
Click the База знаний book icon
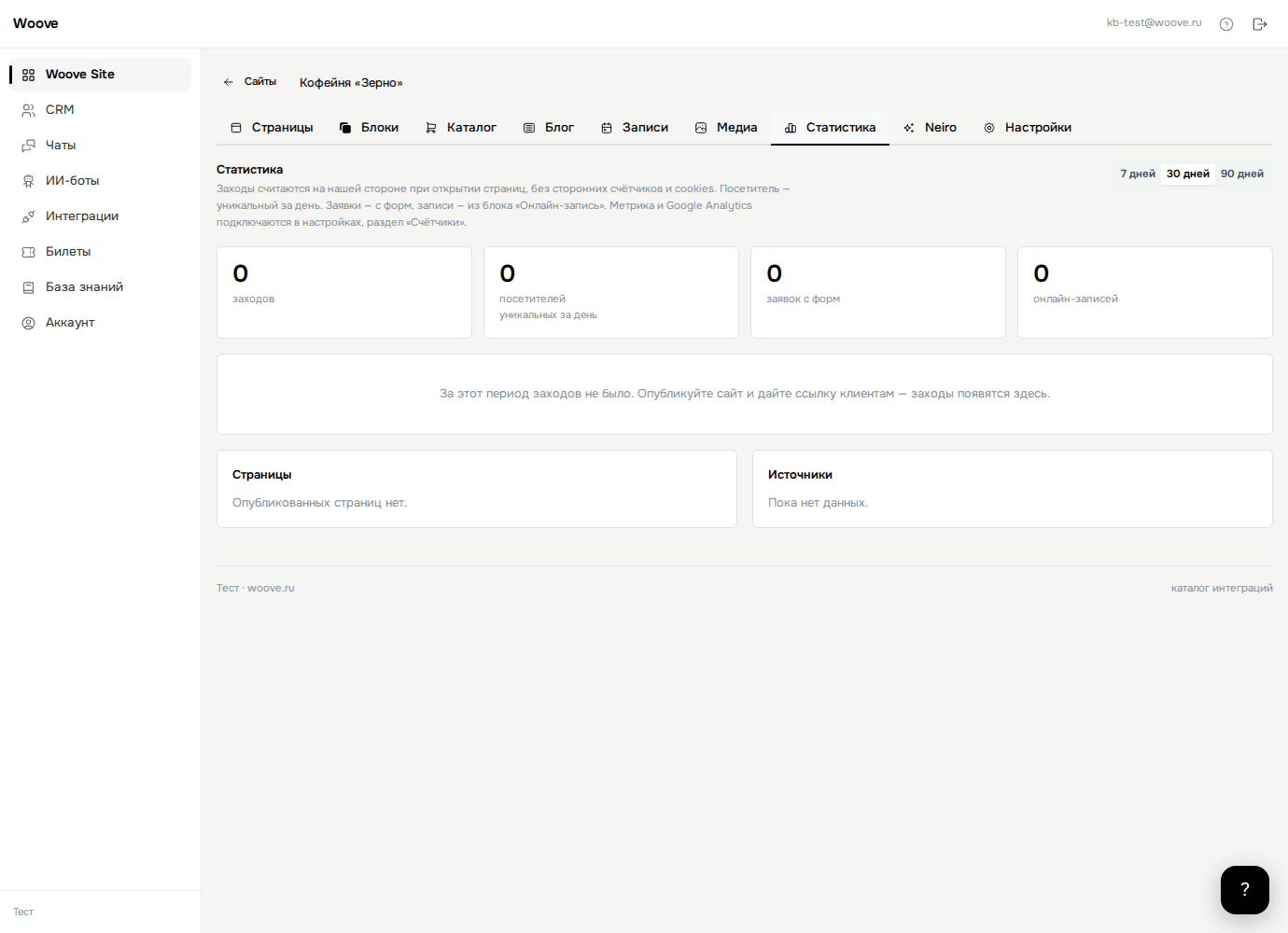pyautogui.click(x=28, y=287)
